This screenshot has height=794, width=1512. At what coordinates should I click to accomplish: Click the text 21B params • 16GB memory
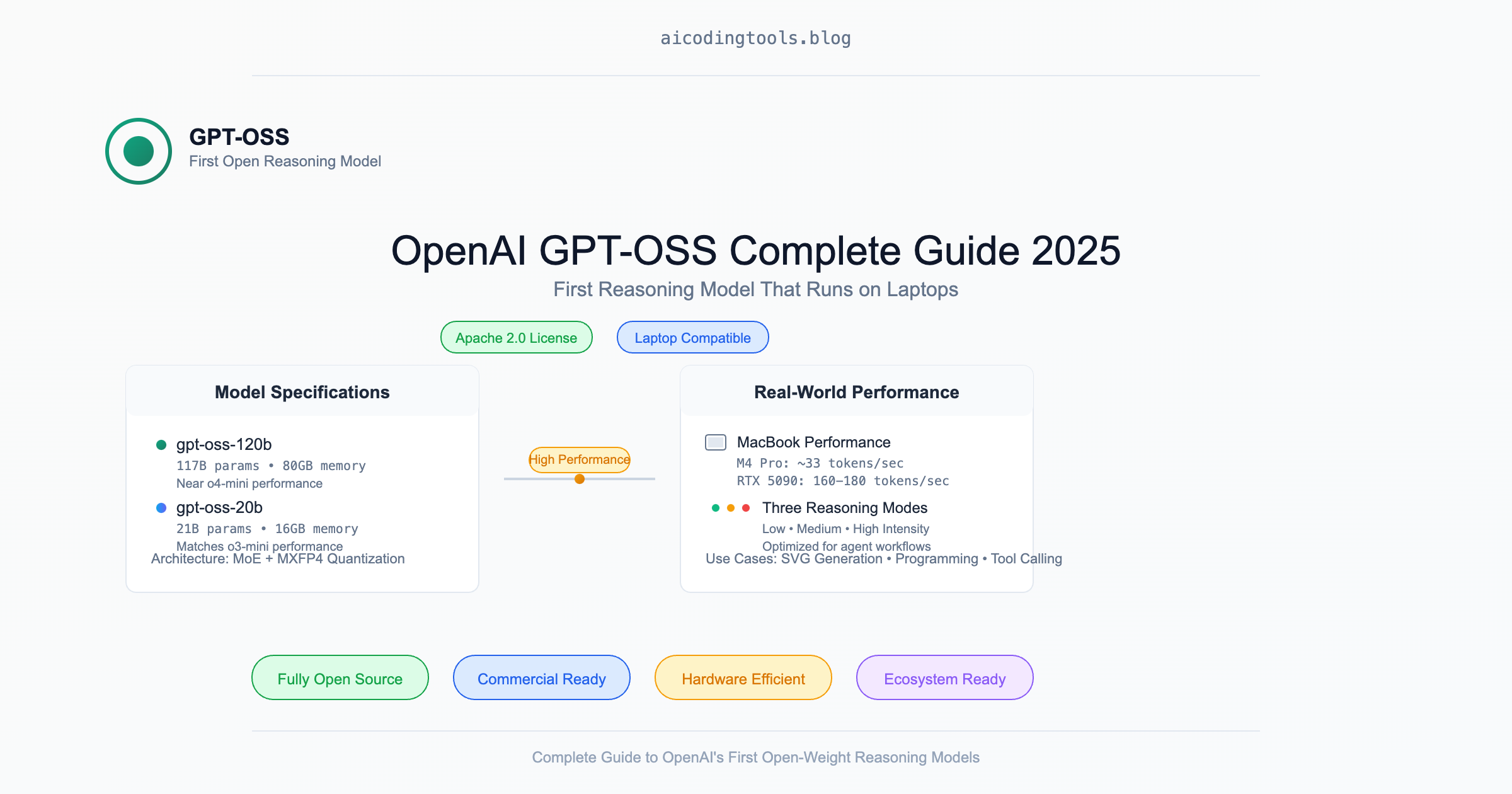(x=267, y=529)
